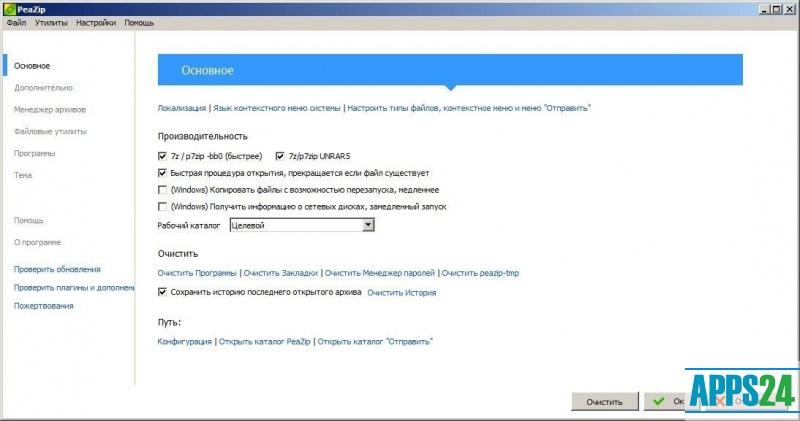
Task: Open the Помощь menu in menu bar
Action: [139, 23]
